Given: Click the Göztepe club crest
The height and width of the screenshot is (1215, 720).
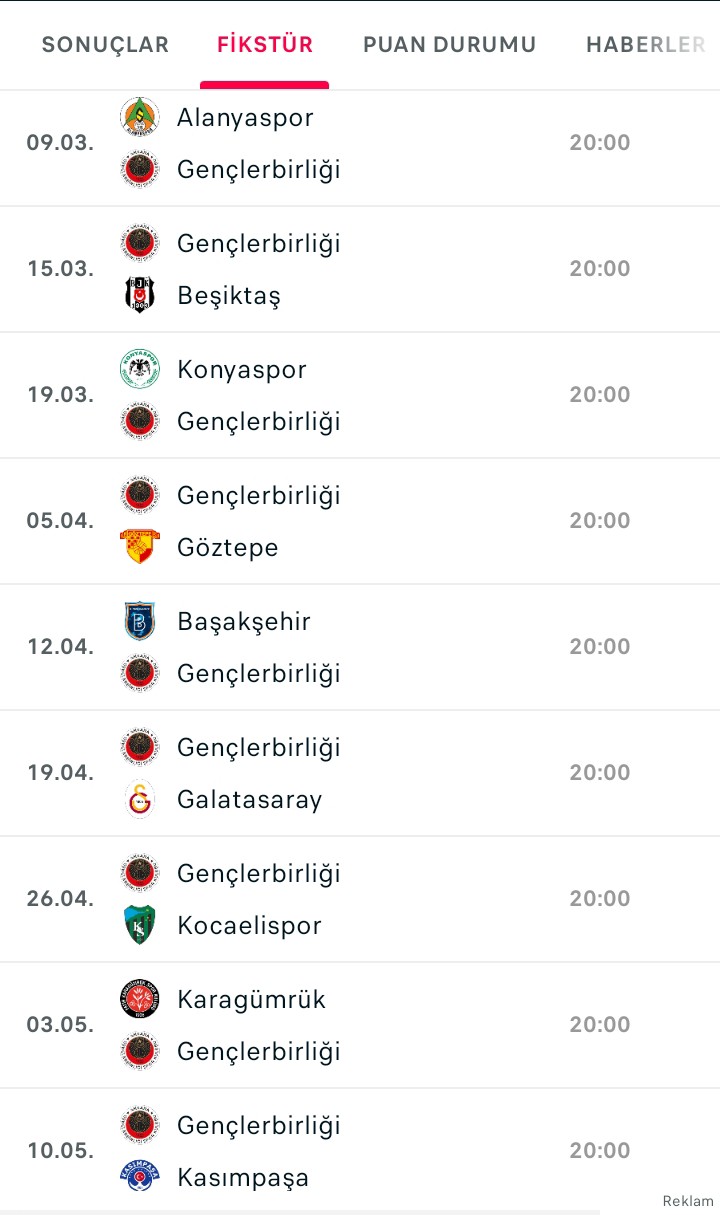Looking at the screenshot, I should point(140,547).
